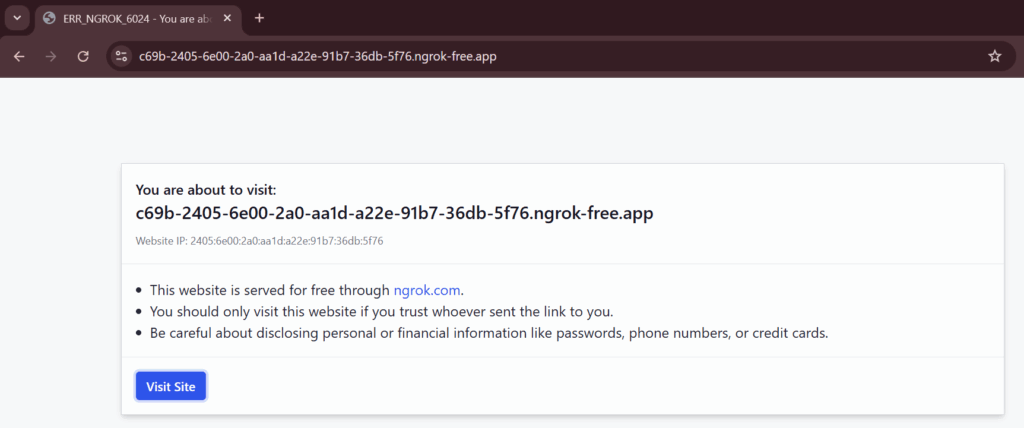Image resolution: width=1024 pixels, height=428 pixels.
Task: Select the ERR_NGROK_6024 browser tab
Action: coord(138,19)
